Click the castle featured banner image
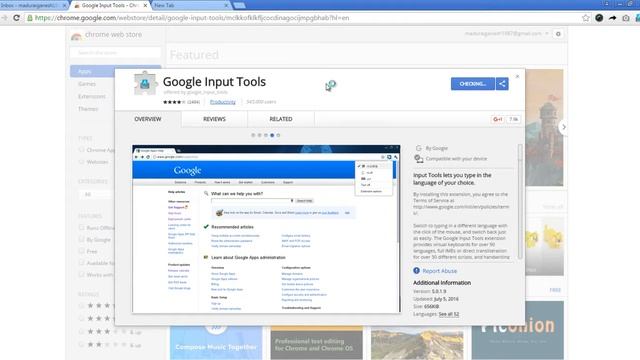 point(544,127)
